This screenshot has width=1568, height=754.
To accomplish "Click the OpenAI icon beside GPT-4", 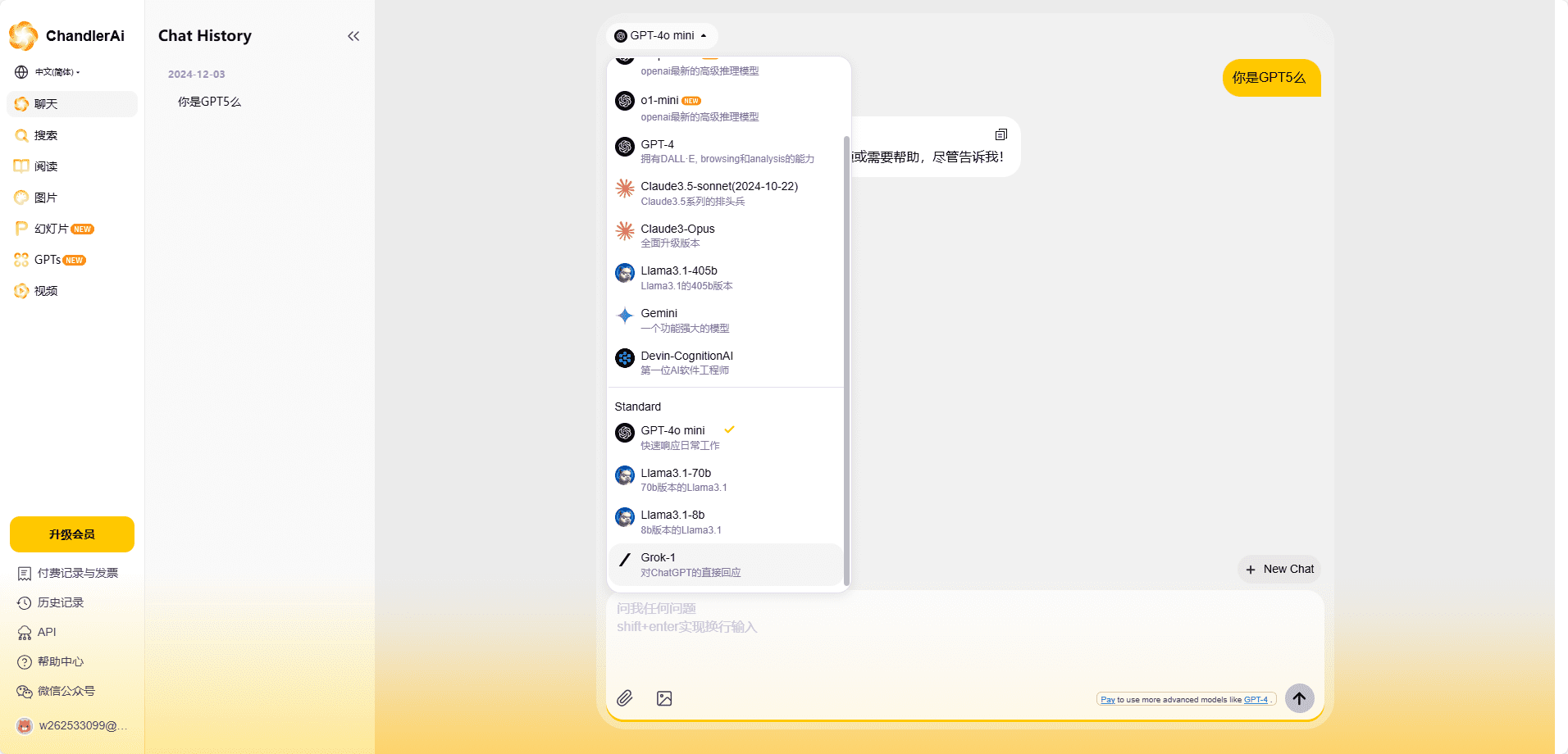I will point(625,147).
